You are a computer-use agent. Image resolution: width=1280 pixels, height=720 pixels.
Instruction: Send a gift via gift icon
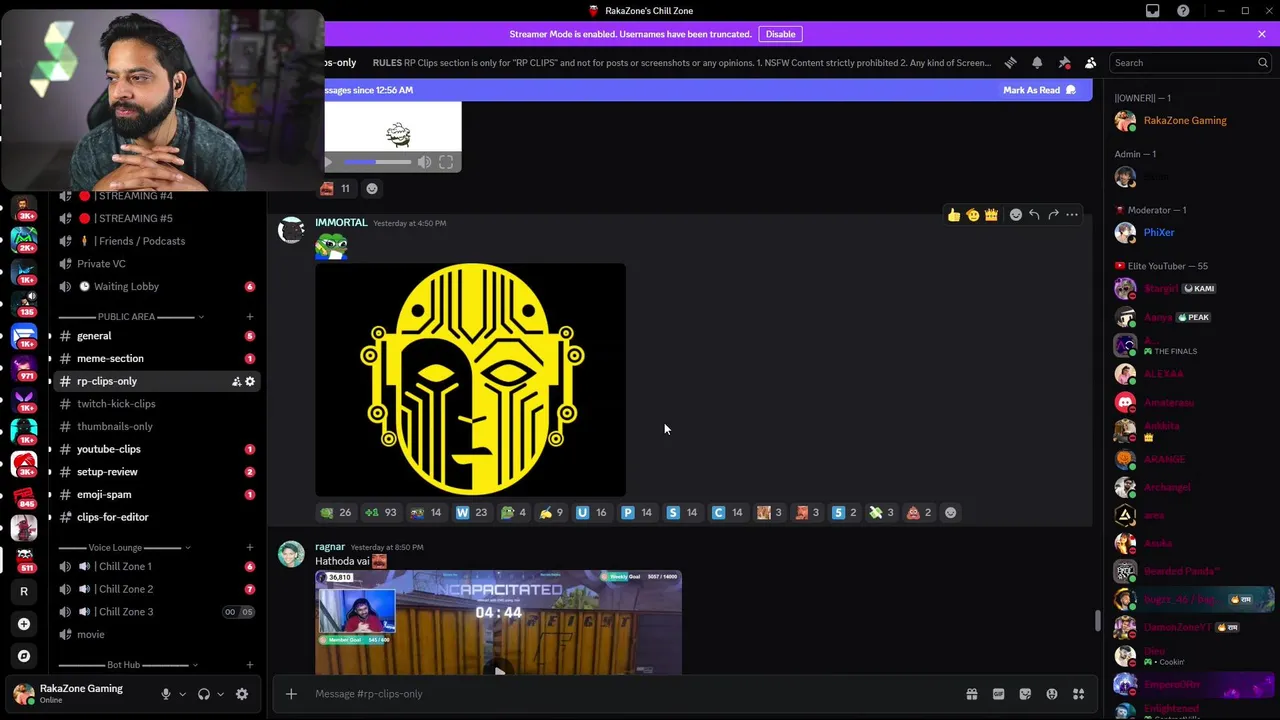(971, 694)
